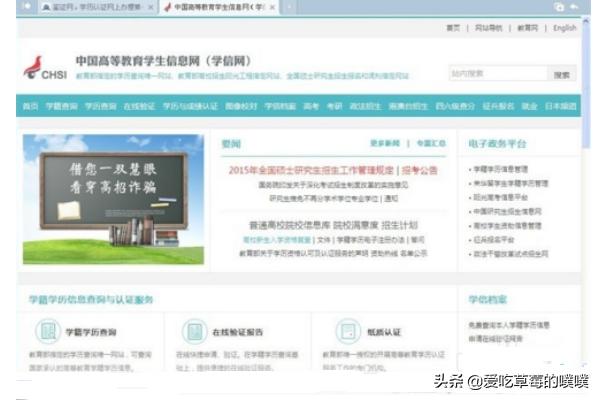Open a new browser tab

click(289, 7)
